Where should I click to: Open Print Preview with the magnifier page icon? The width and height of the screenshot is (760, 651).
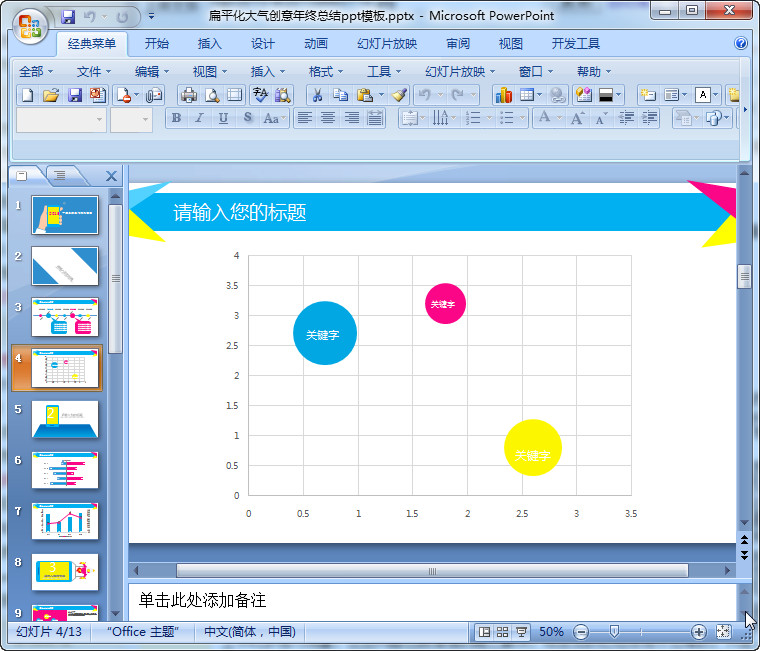tap(212, 95)
